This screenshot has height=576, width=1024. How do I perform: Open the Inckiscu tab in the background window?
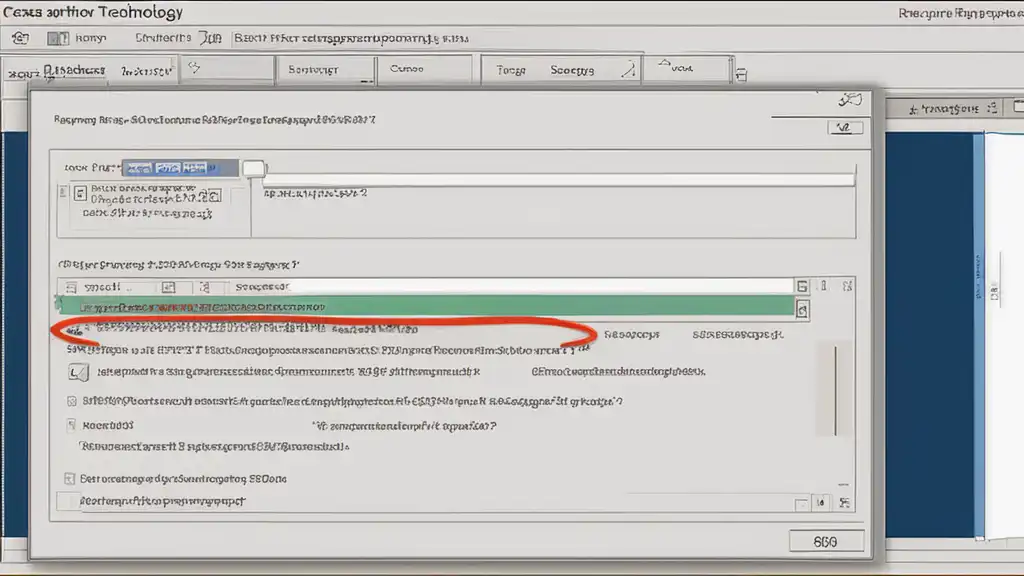(x=146, y=71)
